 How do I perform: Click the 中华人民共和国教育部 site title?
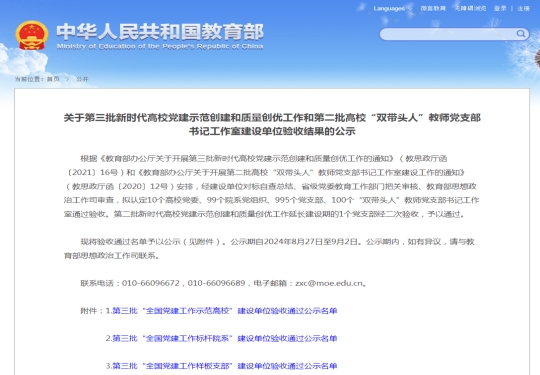tap(160, 32)
